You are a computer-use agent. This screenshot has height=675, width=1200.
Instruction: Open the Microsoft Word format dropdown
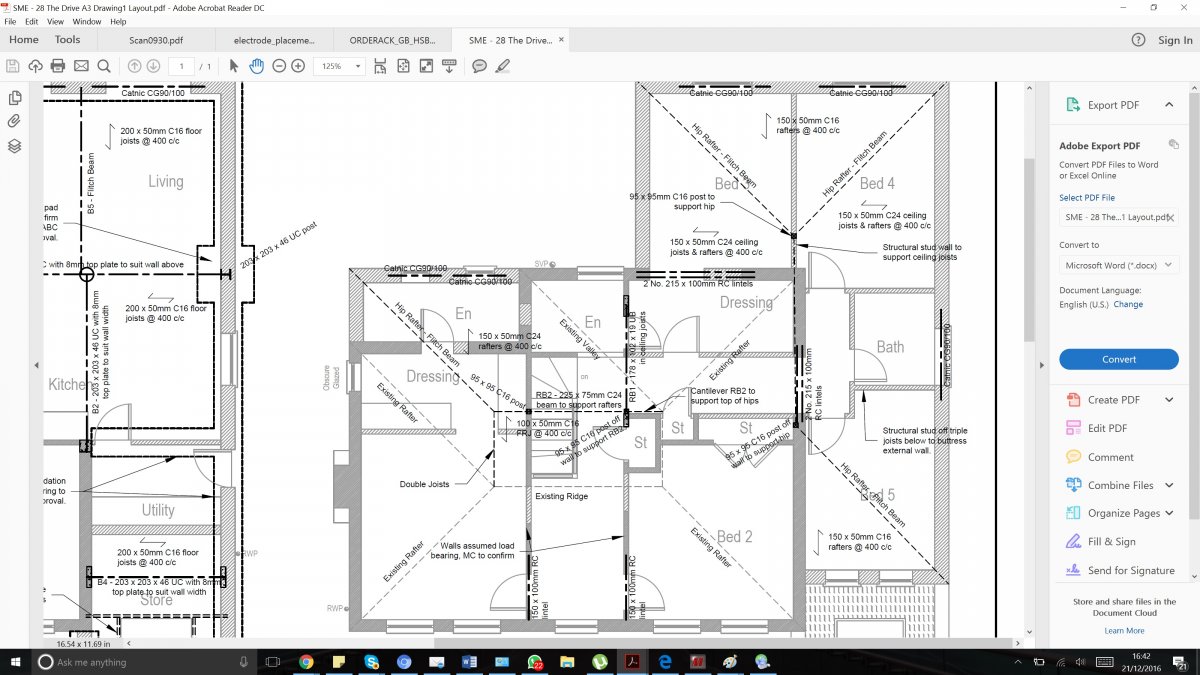pos(1118,266)
